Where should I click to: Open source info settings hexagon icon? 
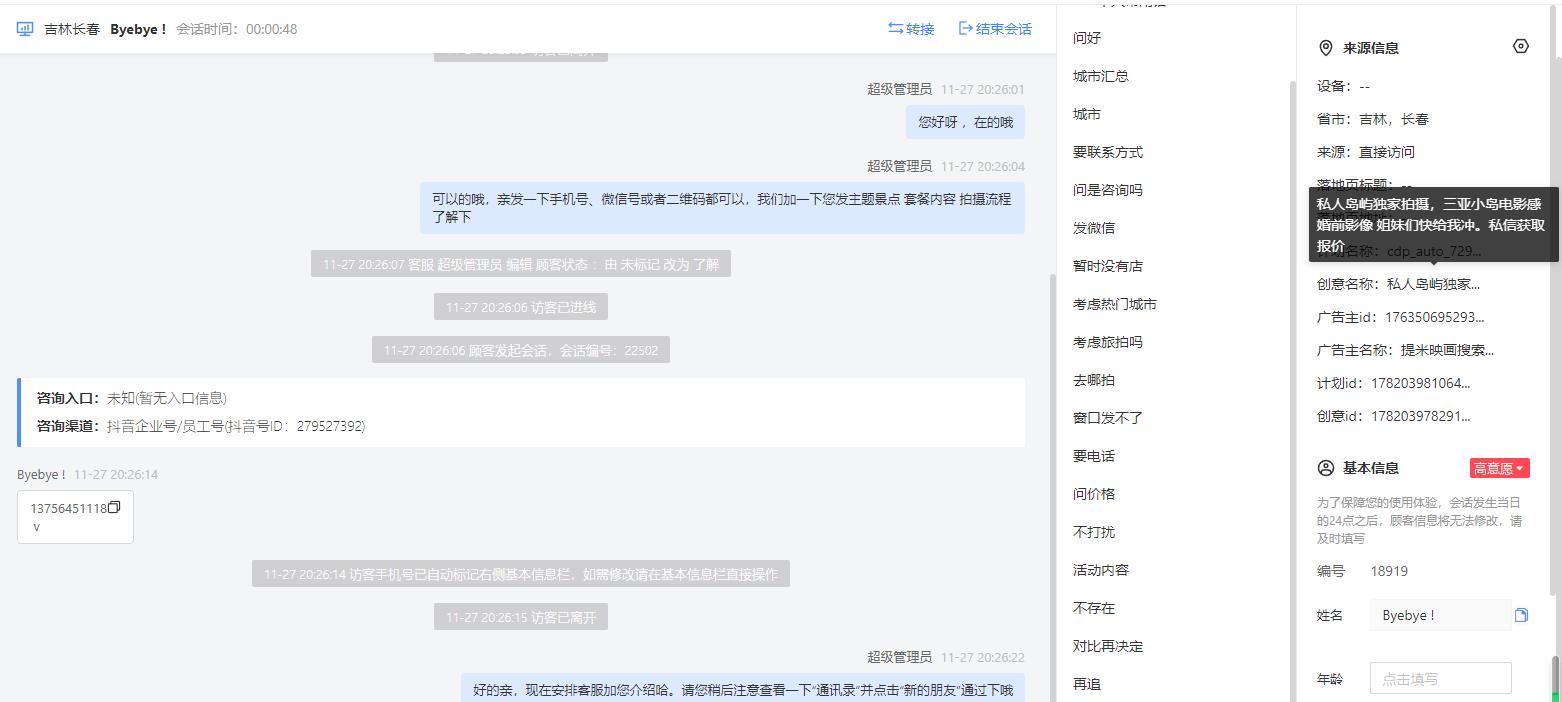tap(1521, 46)
